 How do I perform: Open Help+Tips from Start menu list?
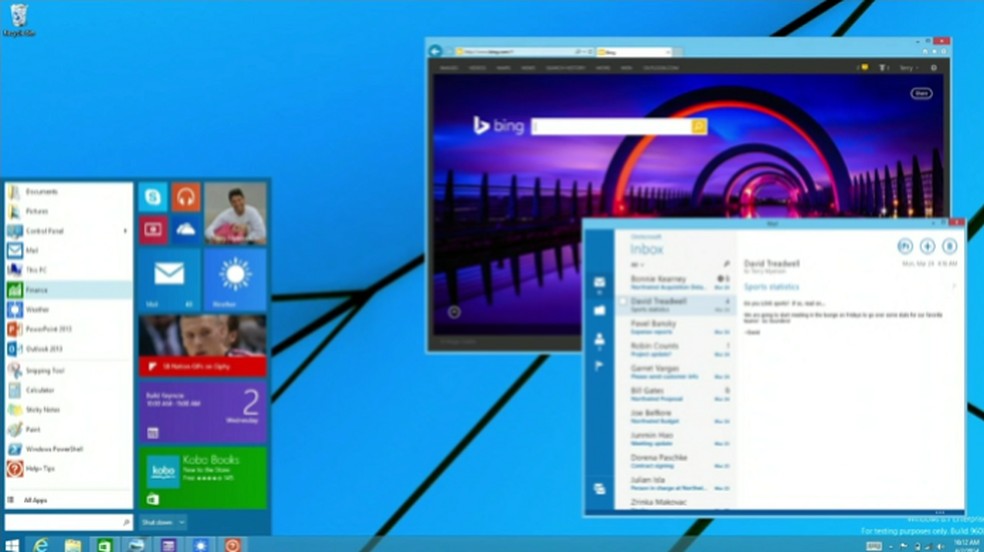point(69,469)
